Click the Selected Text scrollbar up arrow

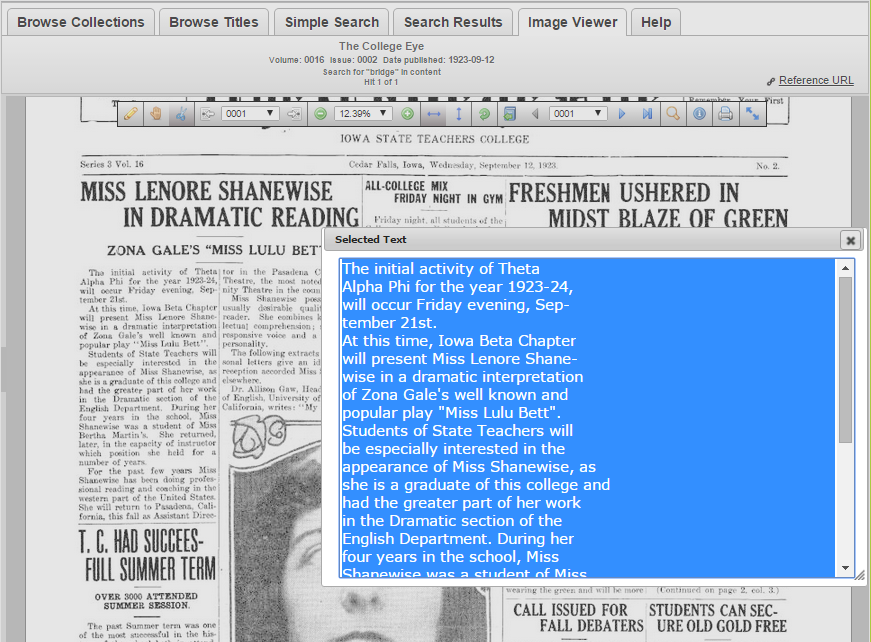coord(845,268)
